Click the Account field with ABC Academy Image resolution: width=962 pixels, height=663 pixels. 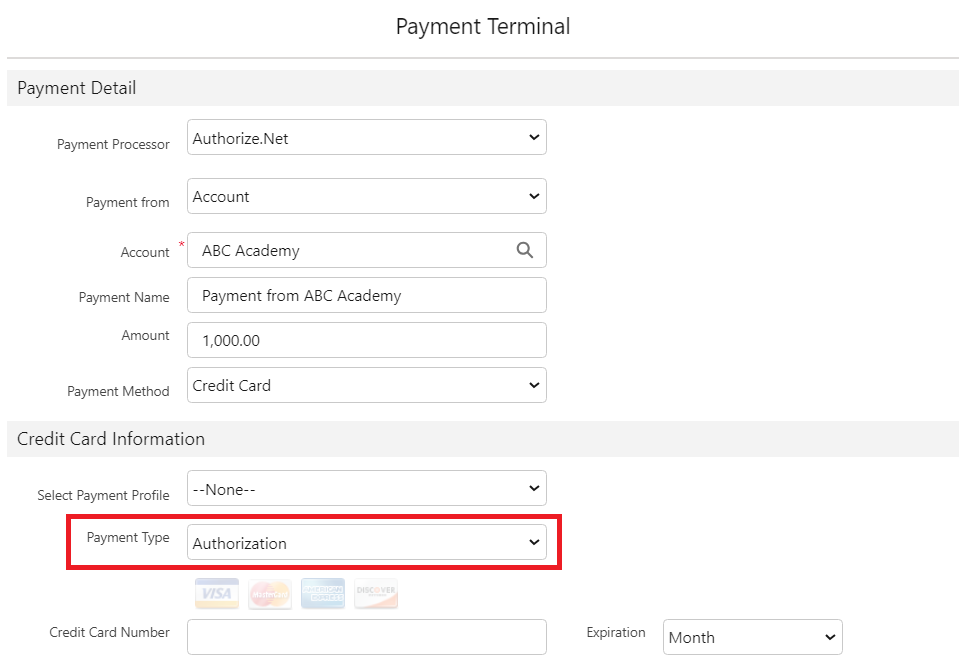coord(350,251)
